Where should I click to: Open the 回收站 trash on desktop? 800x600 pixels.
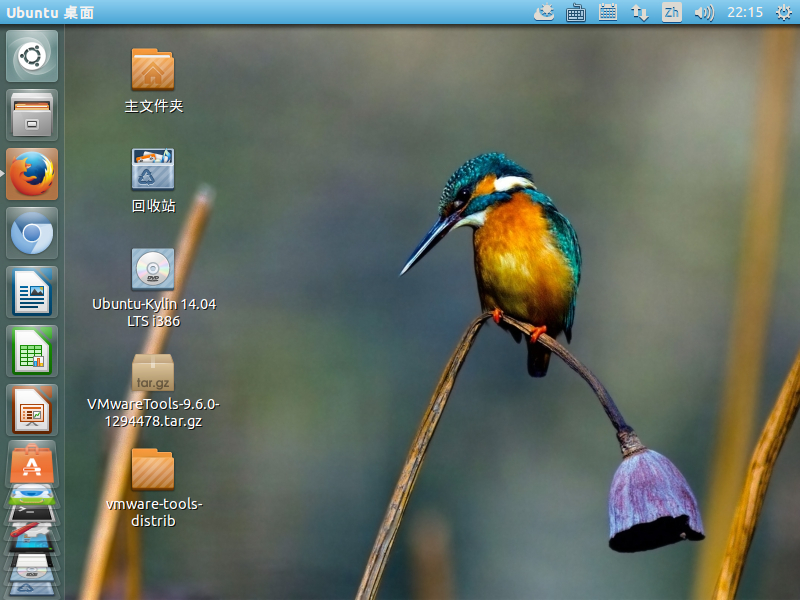153,181
